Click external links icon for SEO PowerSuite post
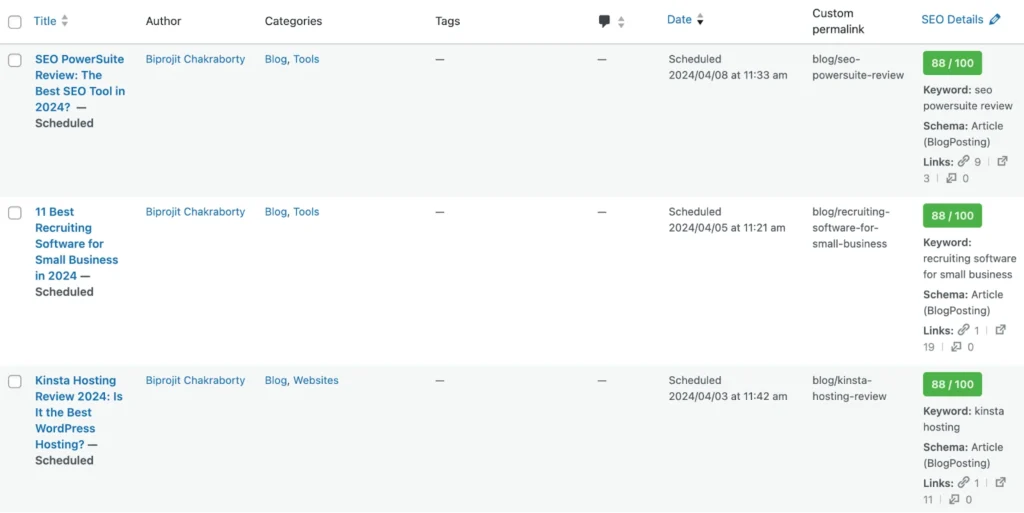 [x=1002, y=162]
